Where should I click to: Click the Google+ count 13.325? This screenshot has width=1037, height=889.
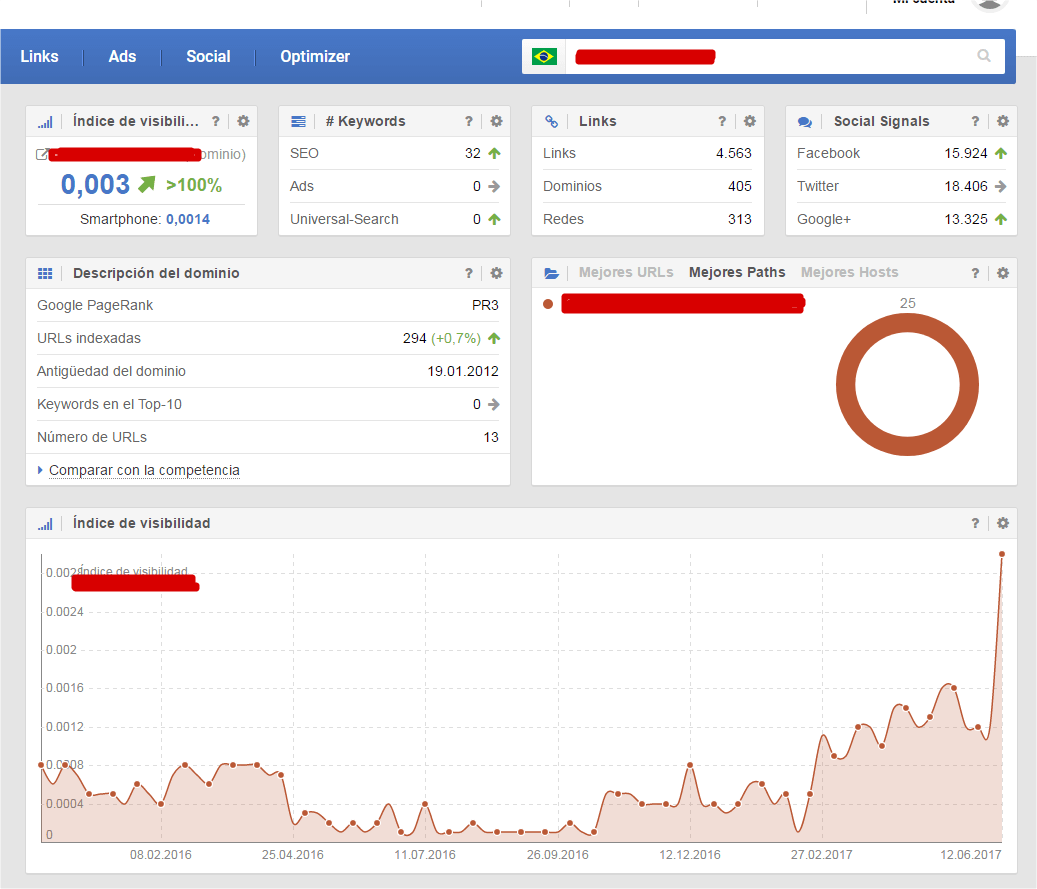click(966, 220)
